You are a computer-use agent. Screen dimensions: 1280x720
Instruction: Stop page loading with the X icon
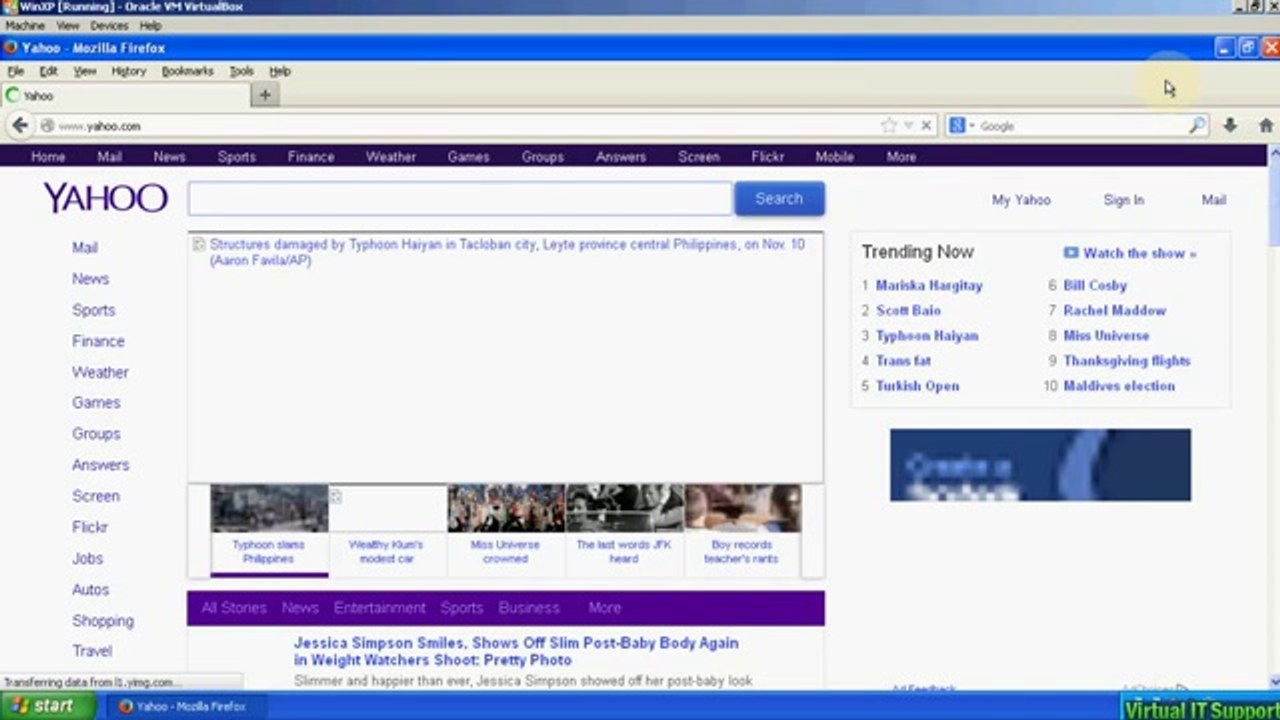tap(926, 126)
